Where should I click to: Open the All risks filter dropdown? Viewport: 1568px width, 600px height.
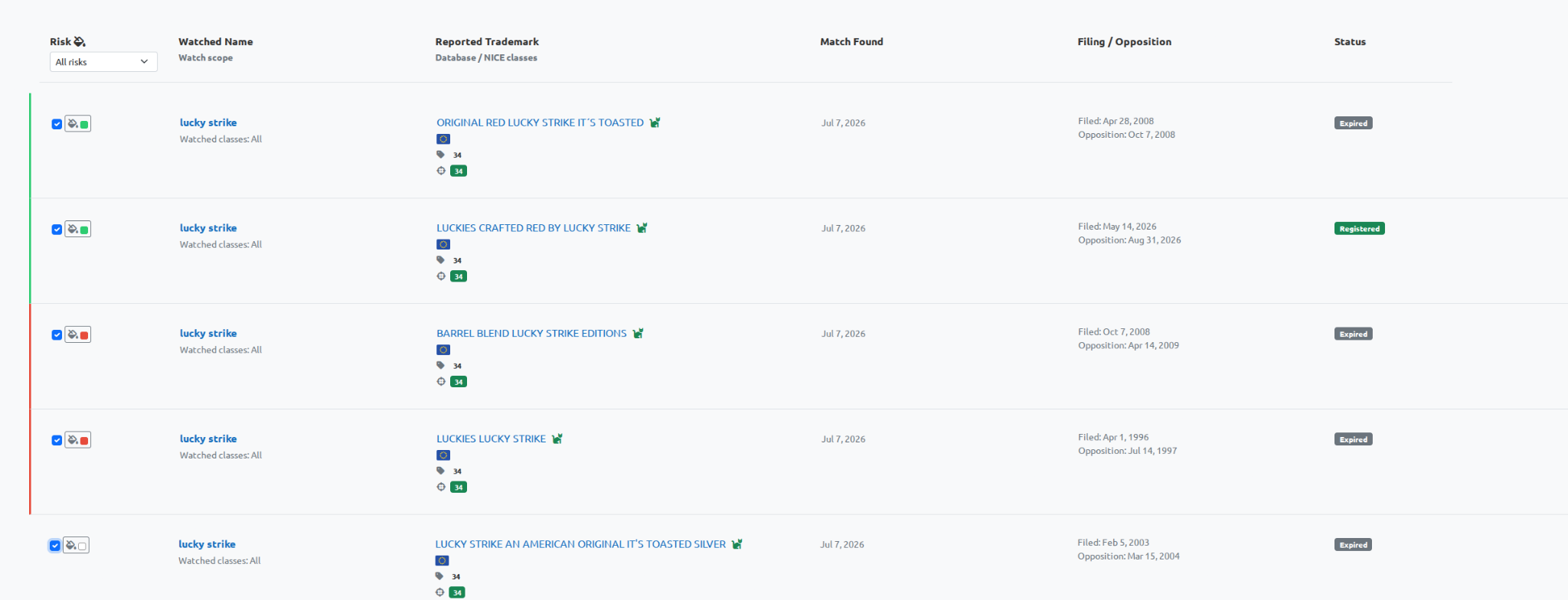tap(103, 62)
